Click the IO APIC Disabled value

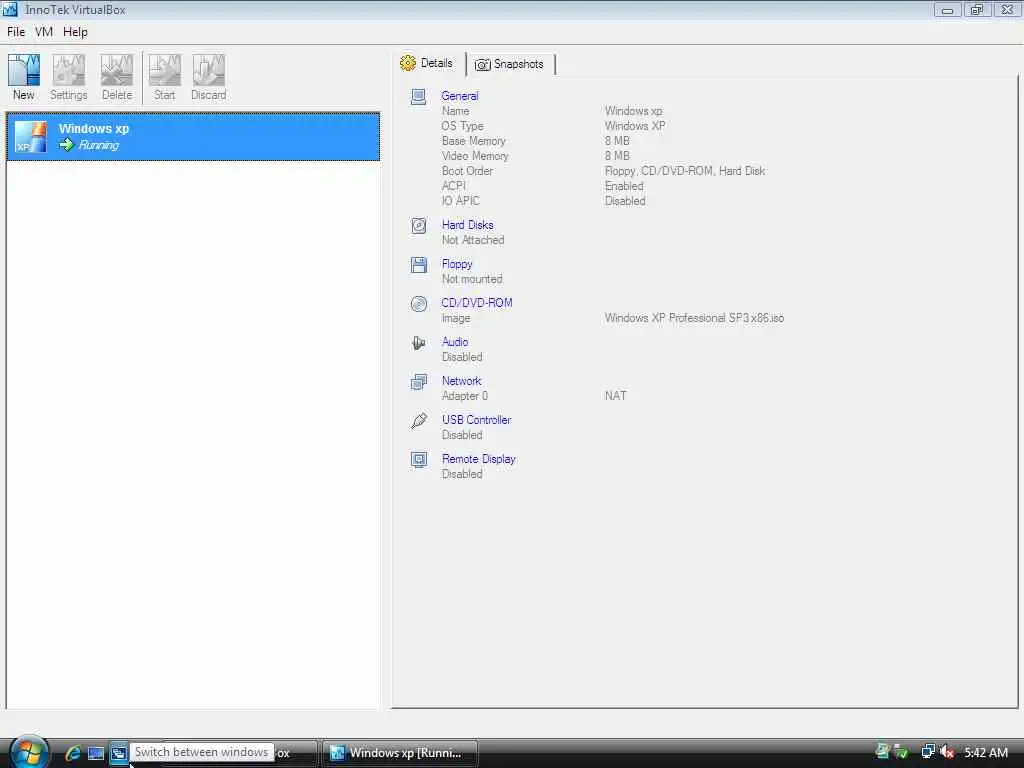[x=625, y=201]
